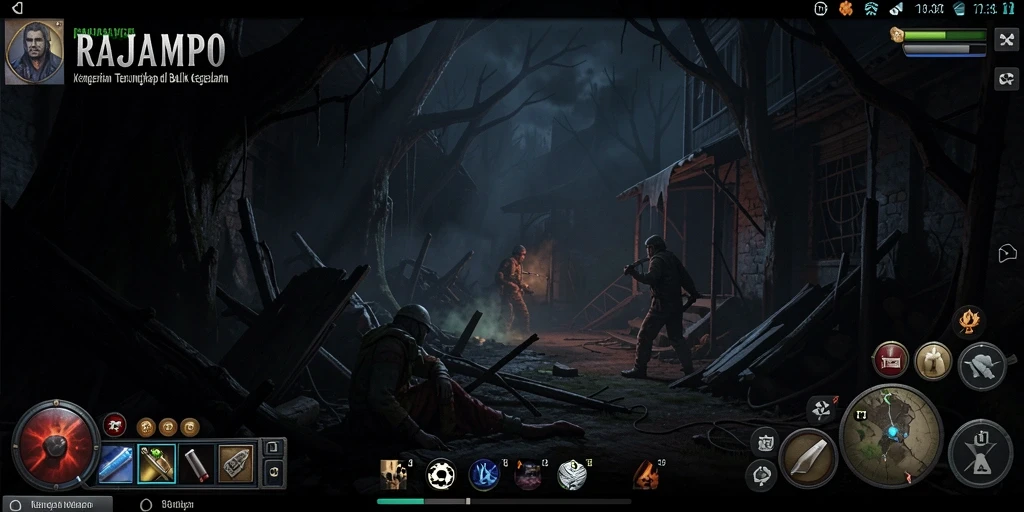This screenshot has width=1024, height=512.
Task: Click the green health bar
Action: click(945, 35)
